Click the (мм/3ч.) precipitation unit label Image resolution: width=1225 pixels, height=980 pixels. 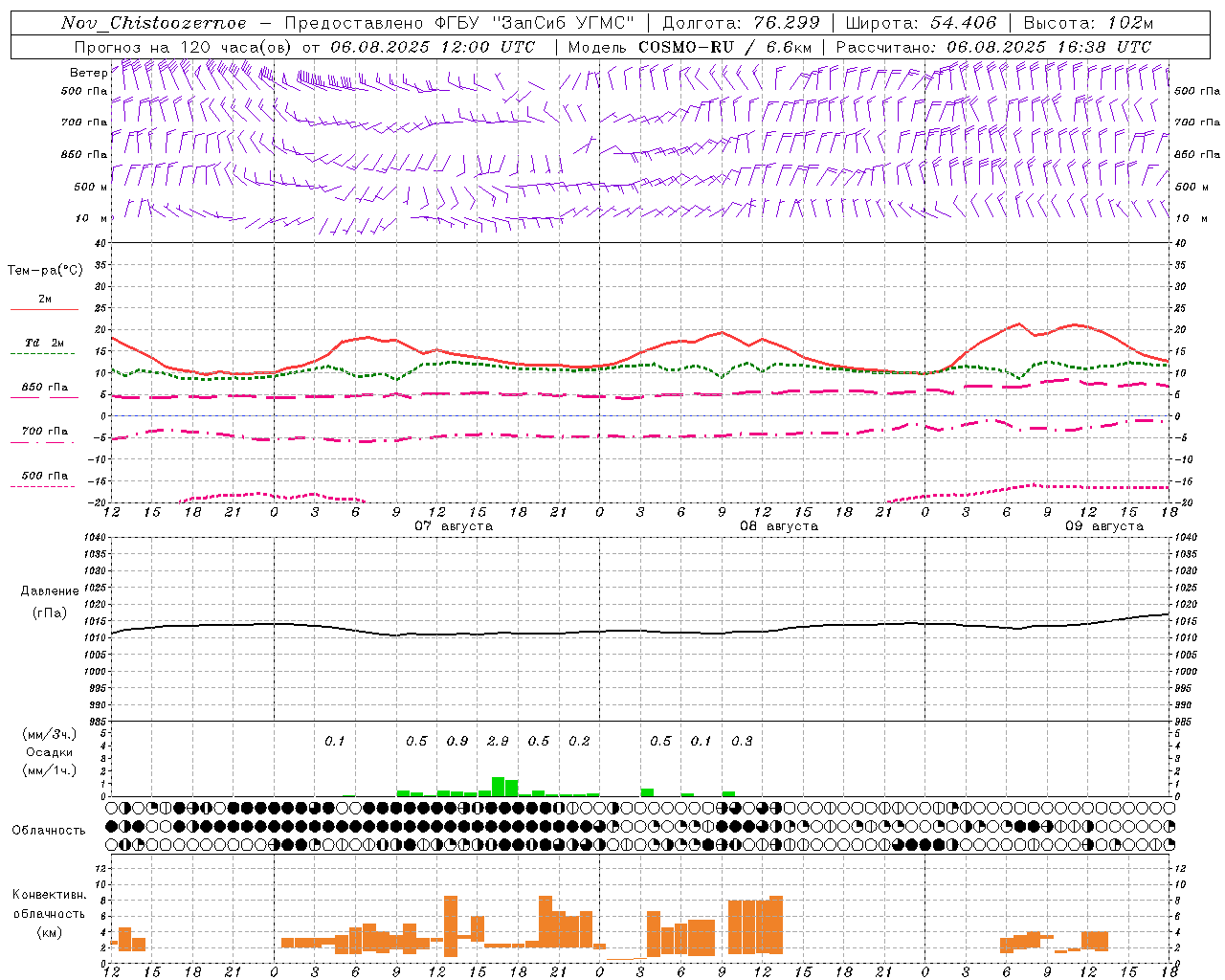click(49, 734)
